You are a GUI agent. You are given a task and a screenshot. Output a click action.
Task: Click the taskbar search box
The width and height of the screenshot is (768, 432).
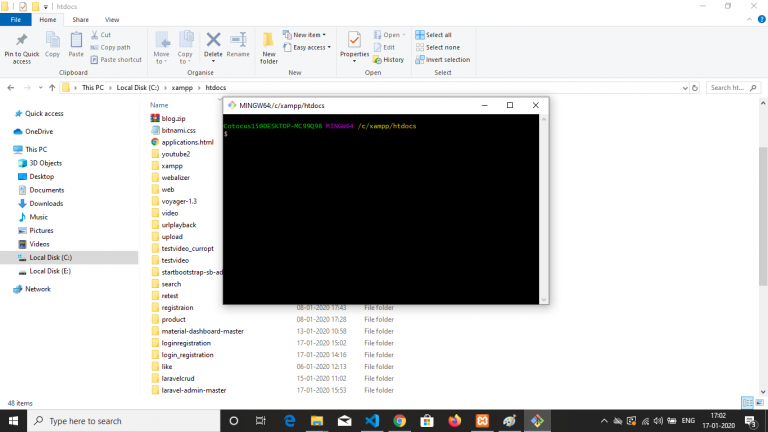coord(123,421)
